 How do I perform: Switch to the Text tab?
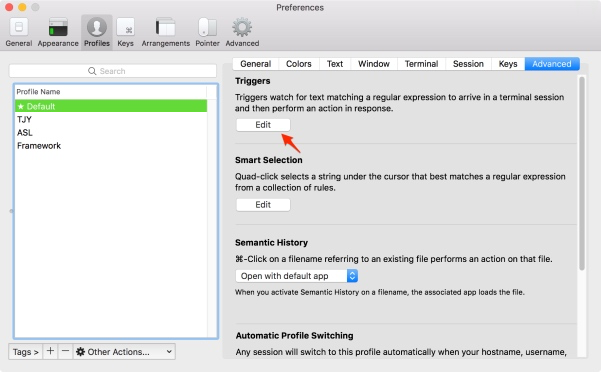pyautogui.click(x=335, y=64)
